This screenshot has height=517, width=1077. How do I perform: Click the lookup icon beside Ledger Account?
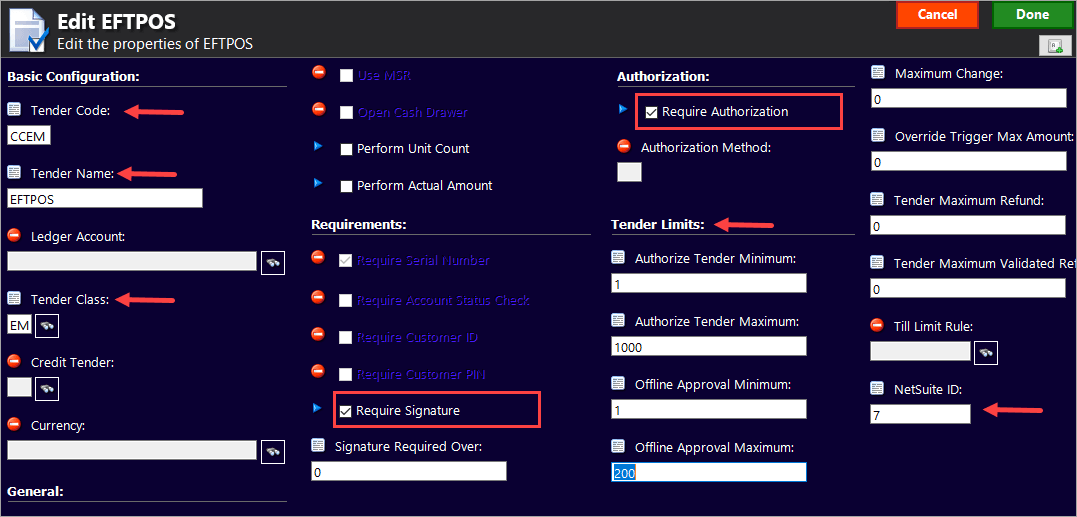pos(271,262)
